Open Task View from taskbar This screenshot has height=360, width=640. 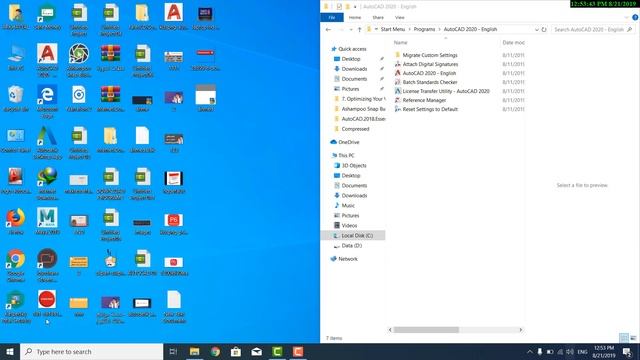173,351
